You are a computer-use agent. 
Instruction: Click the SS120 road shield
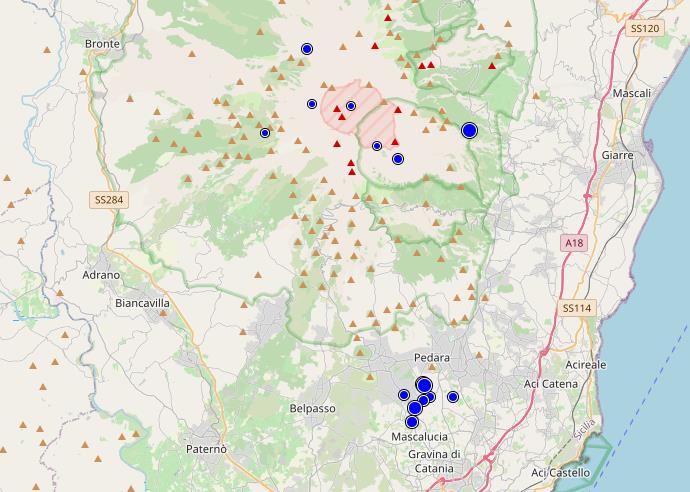click(x=645, y=29)
